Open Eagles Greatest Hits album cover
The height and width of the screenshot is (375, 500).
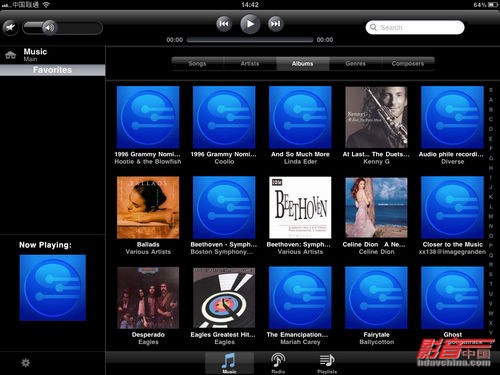[224, 298]
